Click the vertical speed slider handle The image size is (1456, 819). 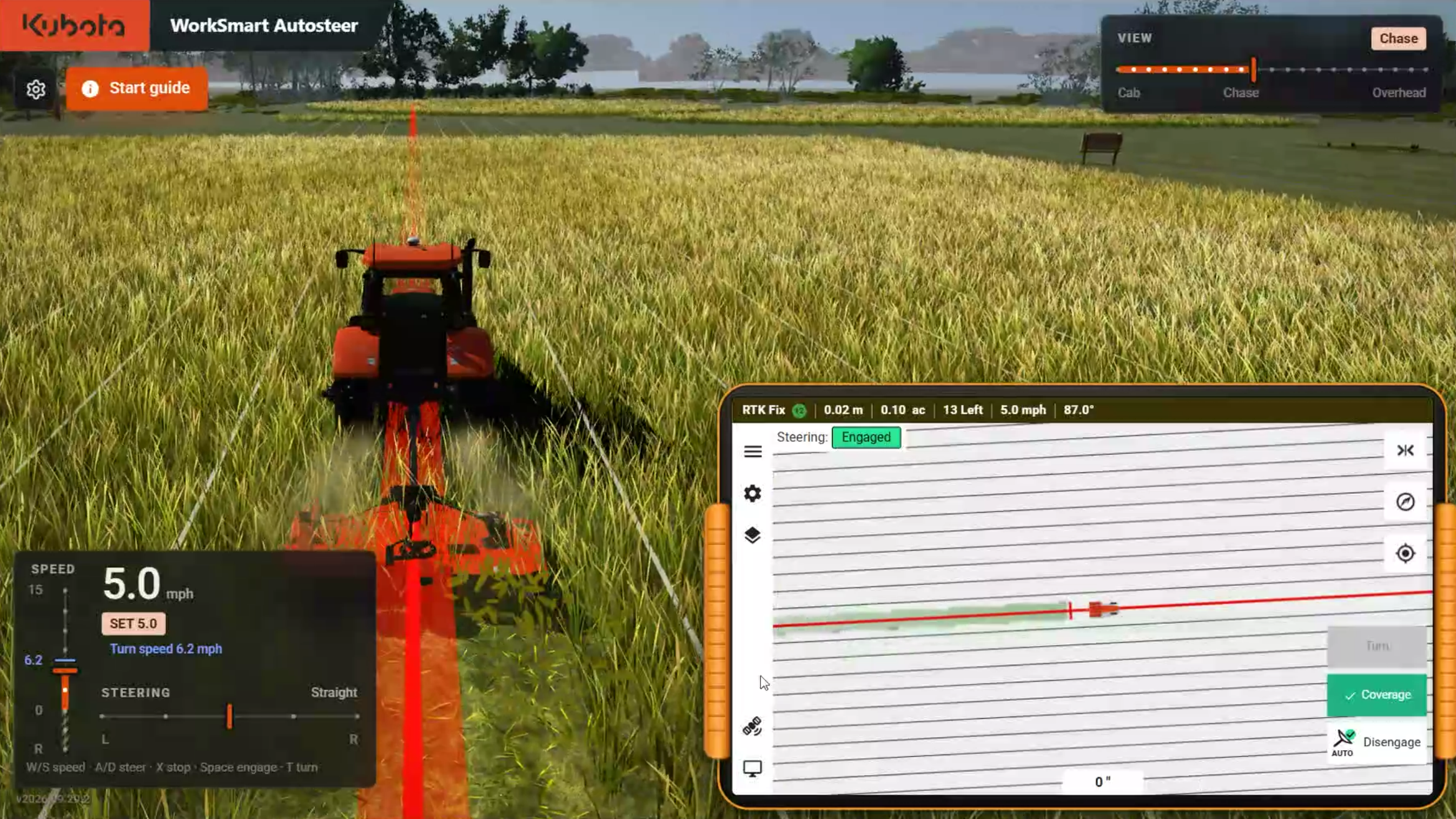65,670
